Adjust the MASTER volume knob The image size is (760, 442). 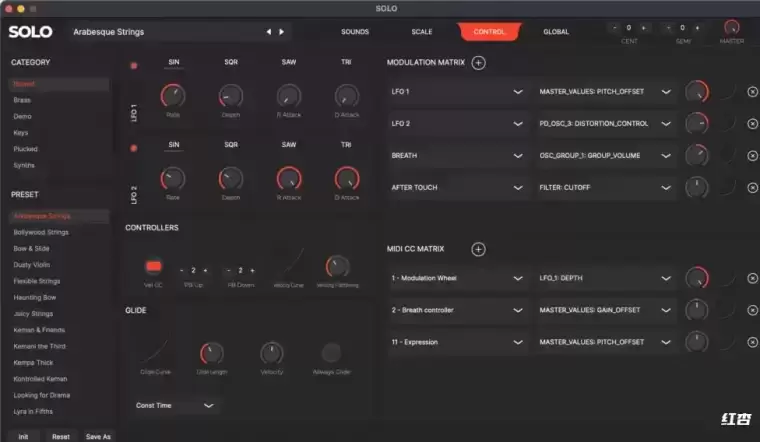click(x=731, y=27)
